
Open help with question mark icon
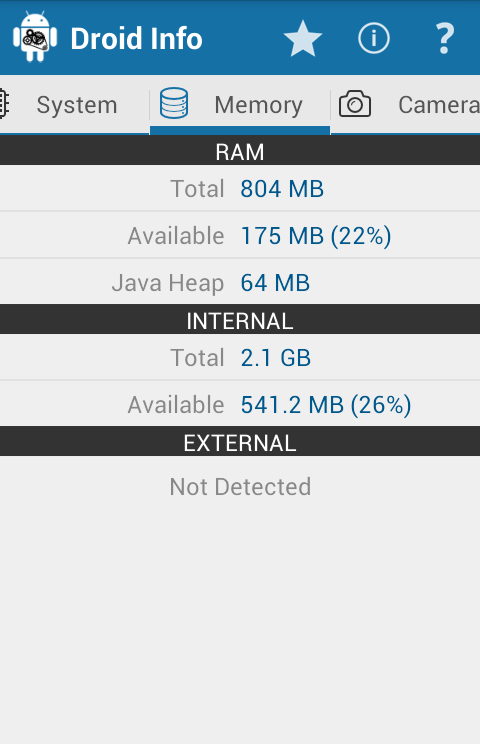[444, 38]
